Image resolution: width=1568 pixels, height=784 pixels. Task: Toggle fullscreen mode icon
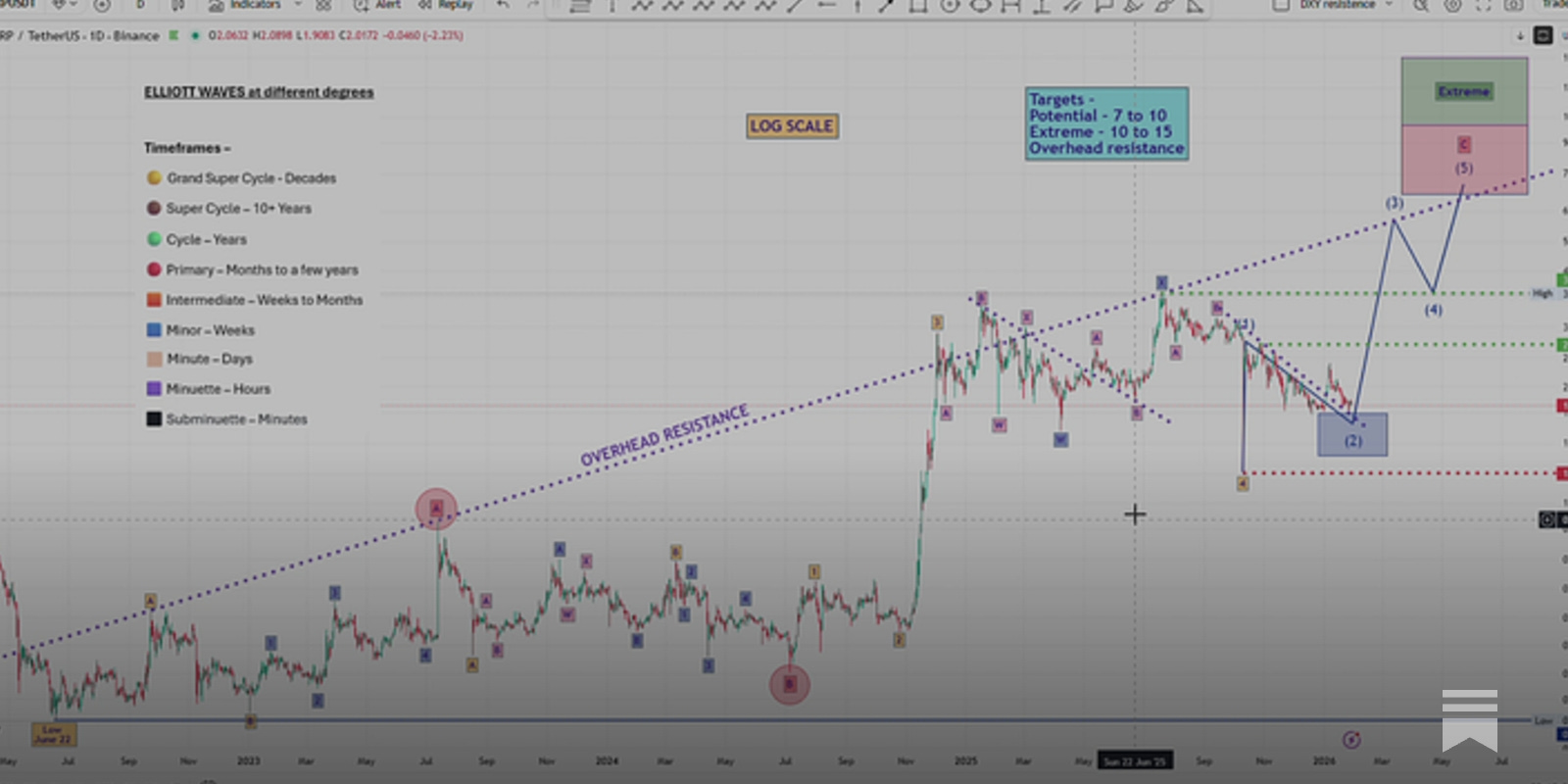click(x=1483, y=5)
